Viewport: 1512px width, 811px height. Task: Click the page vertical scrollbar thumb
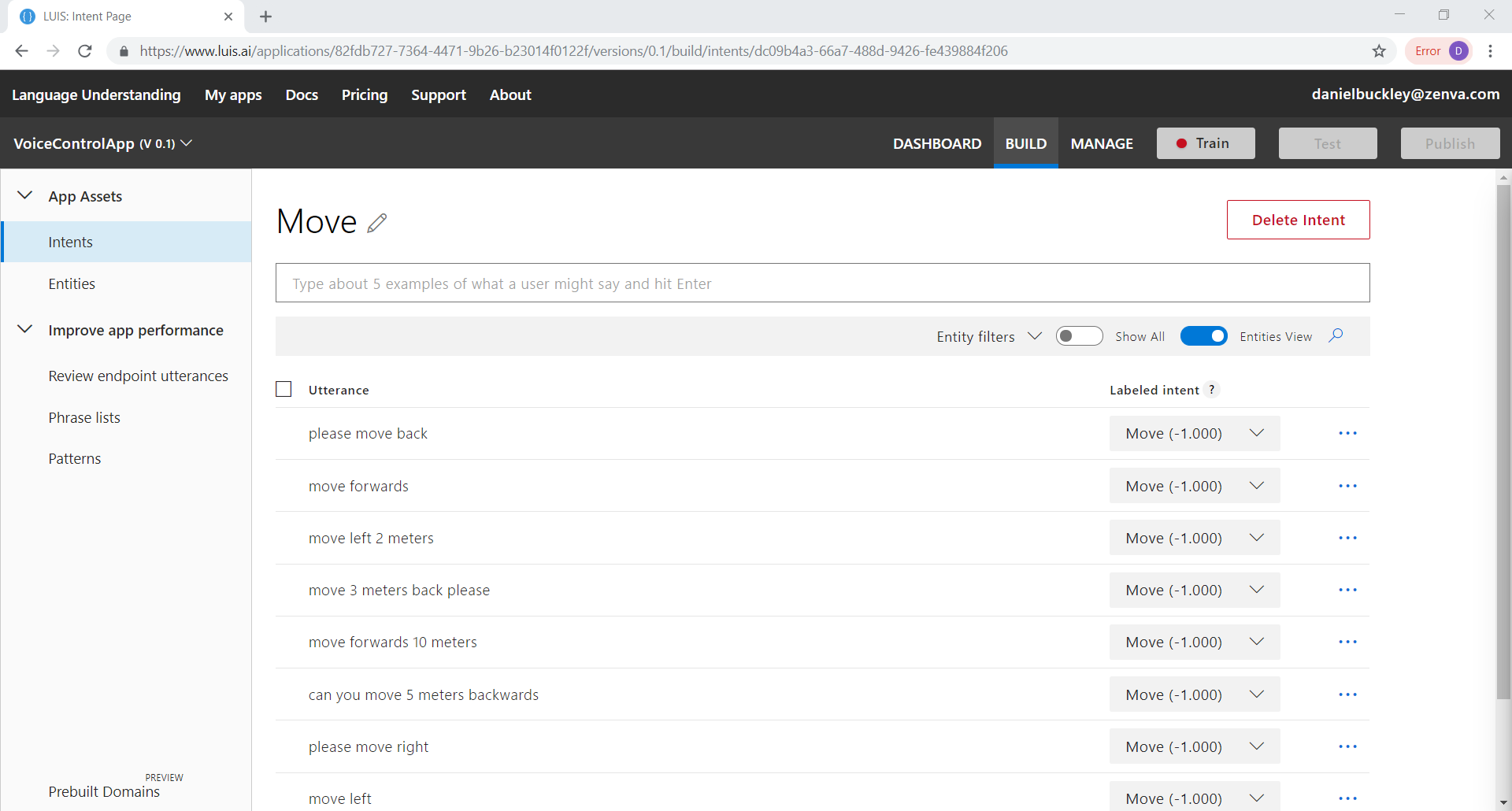click(x=1503, y=441)
